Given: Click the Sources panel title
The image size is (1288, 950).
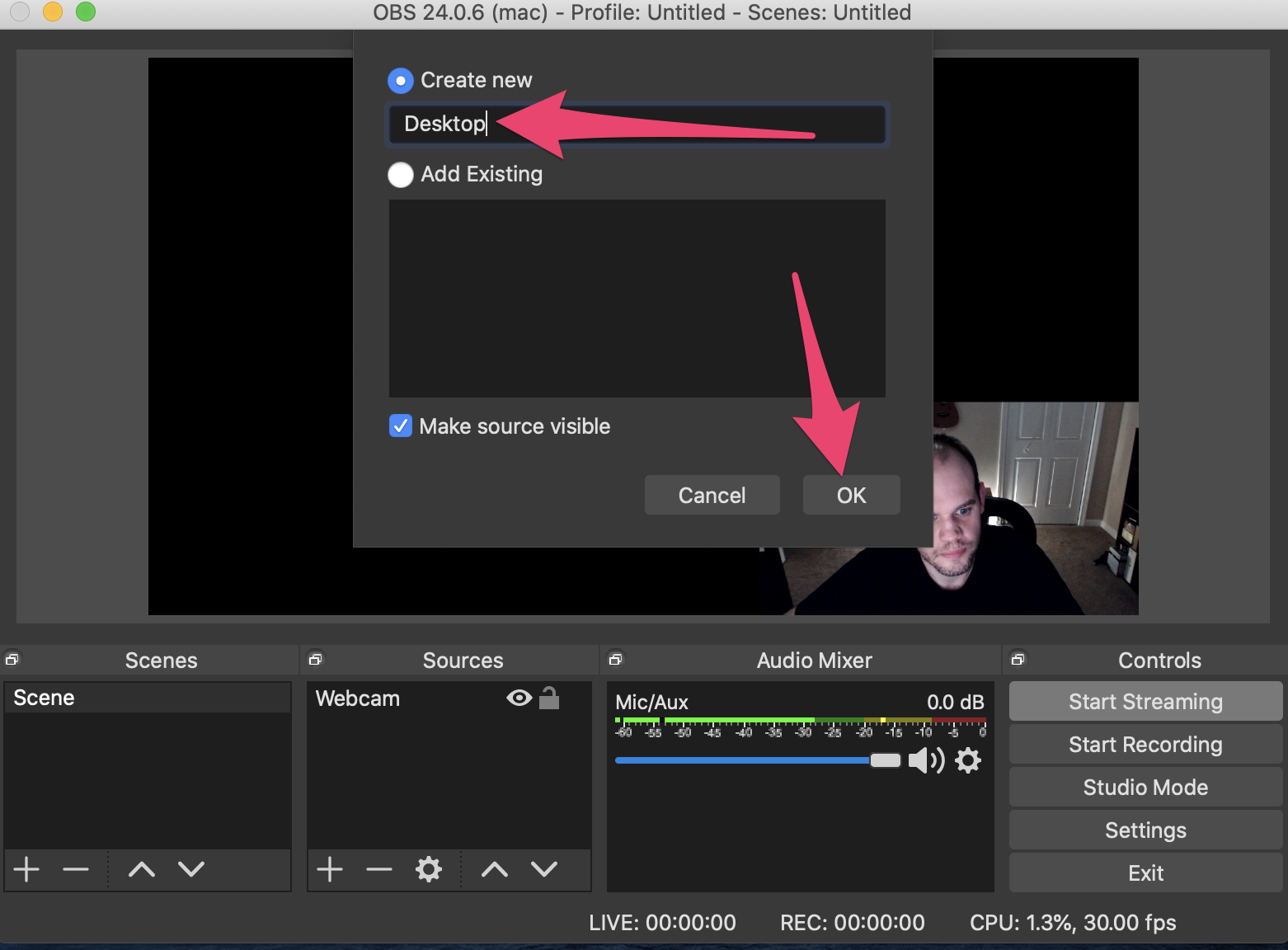Looking at the screenshot, I should click(463, 661).
